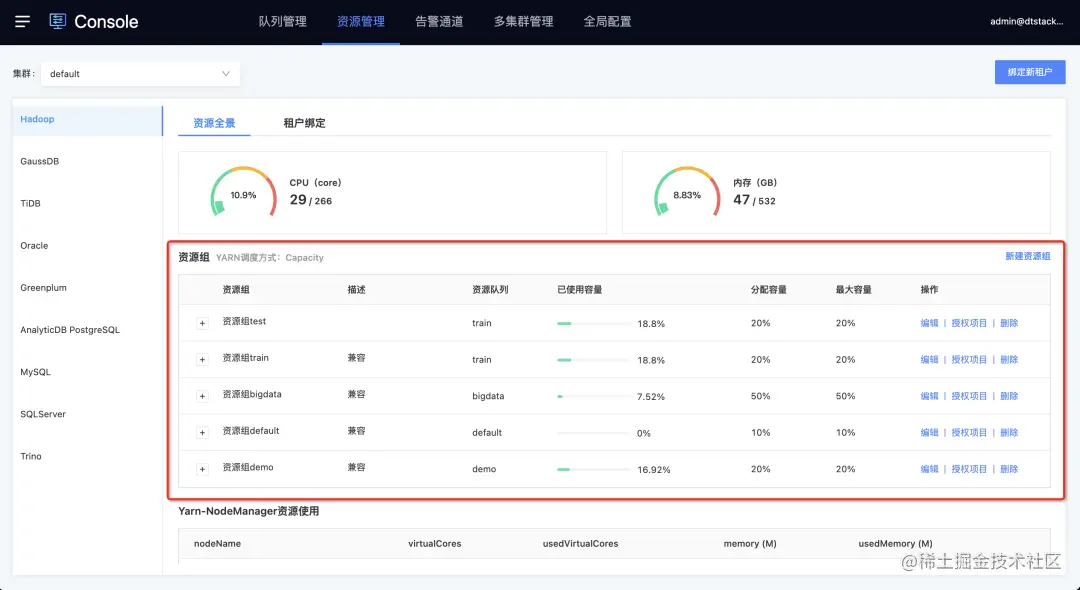Viewport: 1080px width, 590px height.
Task: Click 删除 for 资源组bigdata
Action: click(x=1009, y=396)
